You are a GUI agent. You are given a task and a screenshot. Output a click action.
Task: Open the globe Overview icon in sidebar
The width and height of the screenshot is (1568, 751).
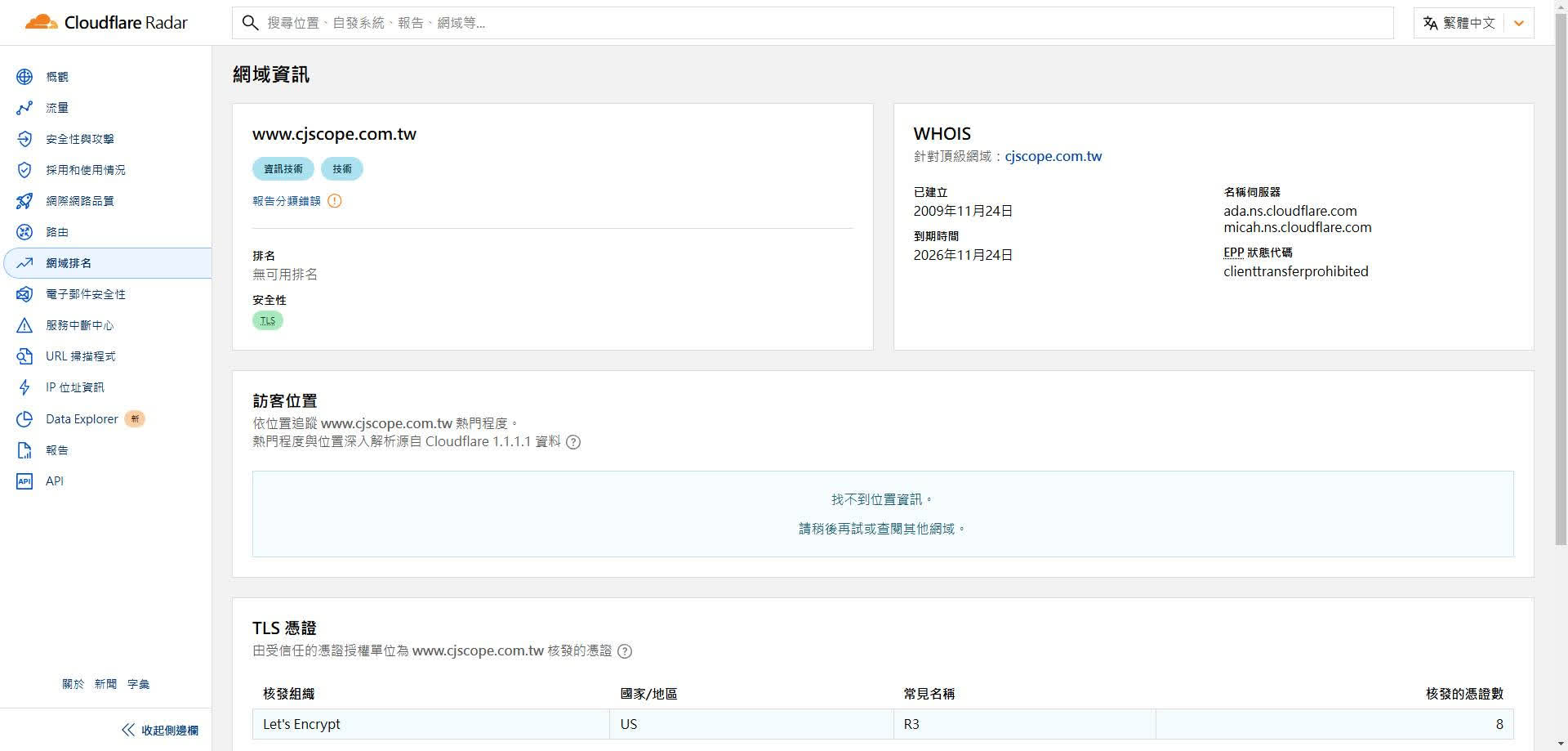tap(24, 77)
